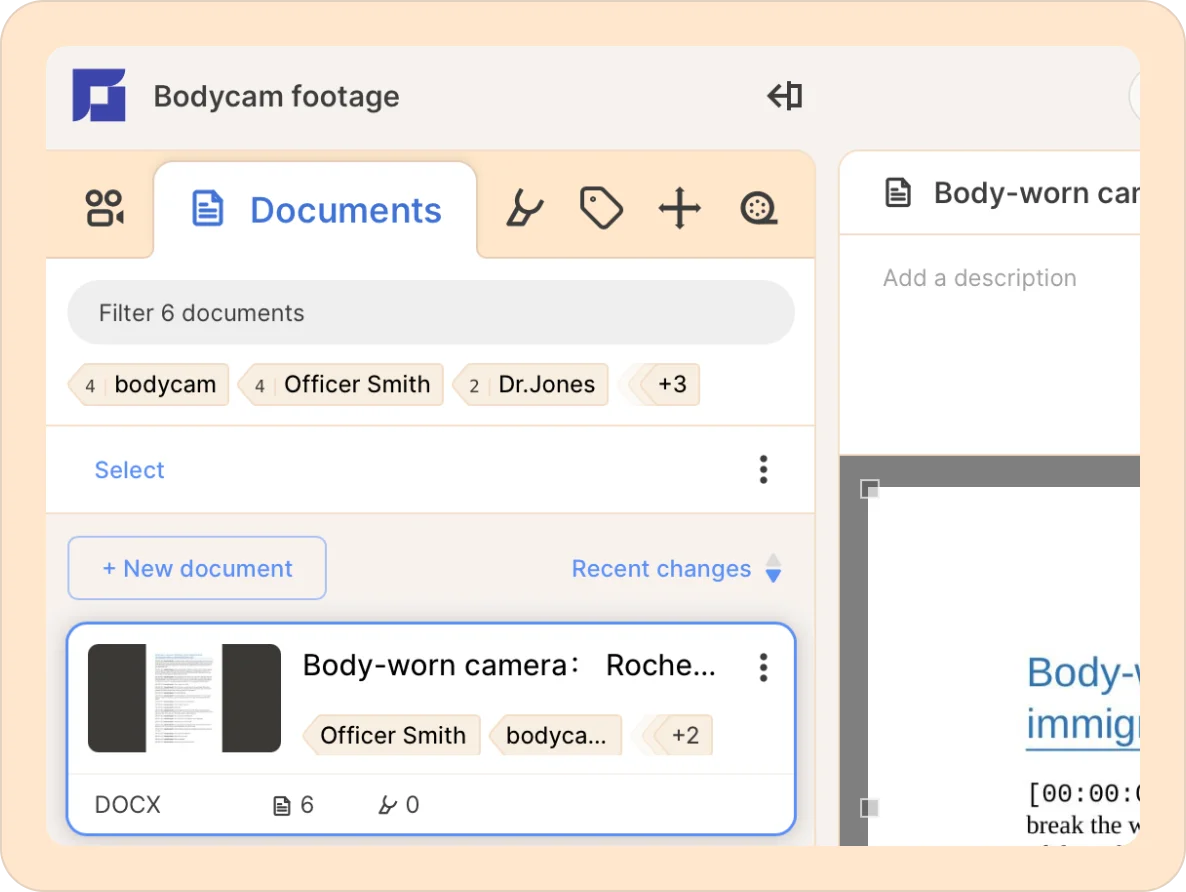
Task: Click the Select link
Action: (x=129, y=470)
